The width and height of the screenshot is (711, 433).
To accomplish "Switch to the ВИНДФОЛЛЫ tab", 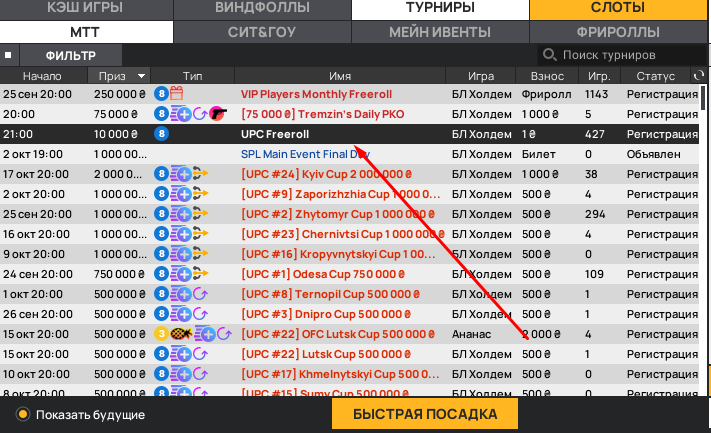I will pyautogui.click(x=262, y=8).
